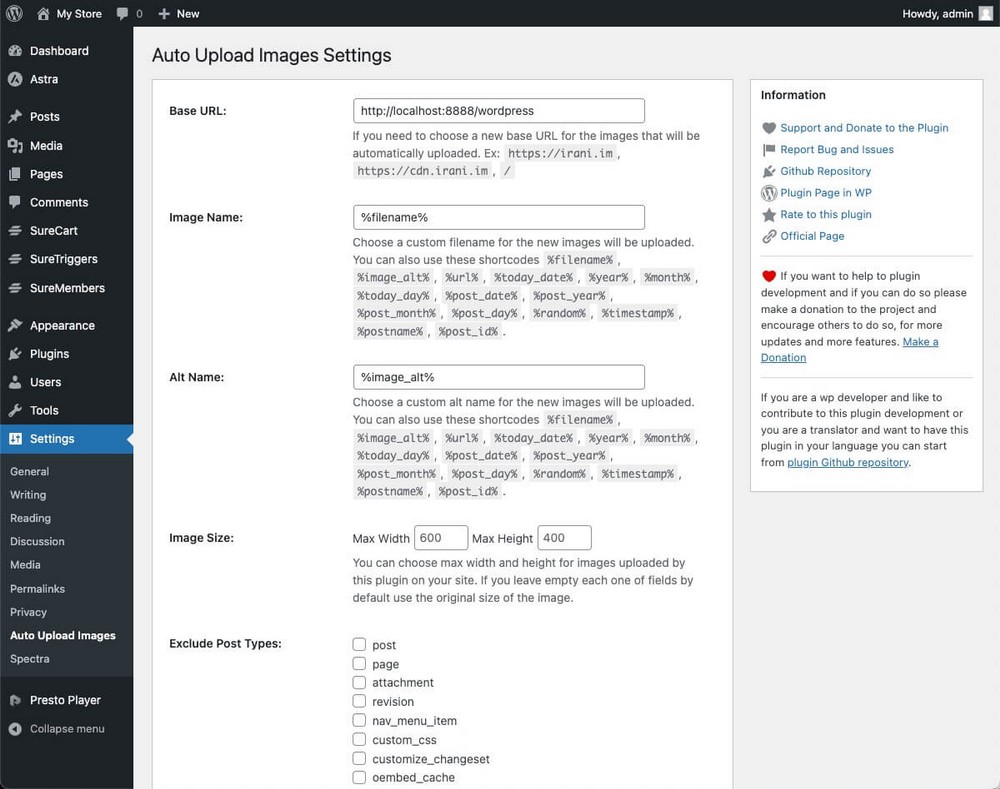Image resolution: width=1000 pixels, height=789 pixels.
Task: Focus the Max Height field
Action: click(564, 538)
